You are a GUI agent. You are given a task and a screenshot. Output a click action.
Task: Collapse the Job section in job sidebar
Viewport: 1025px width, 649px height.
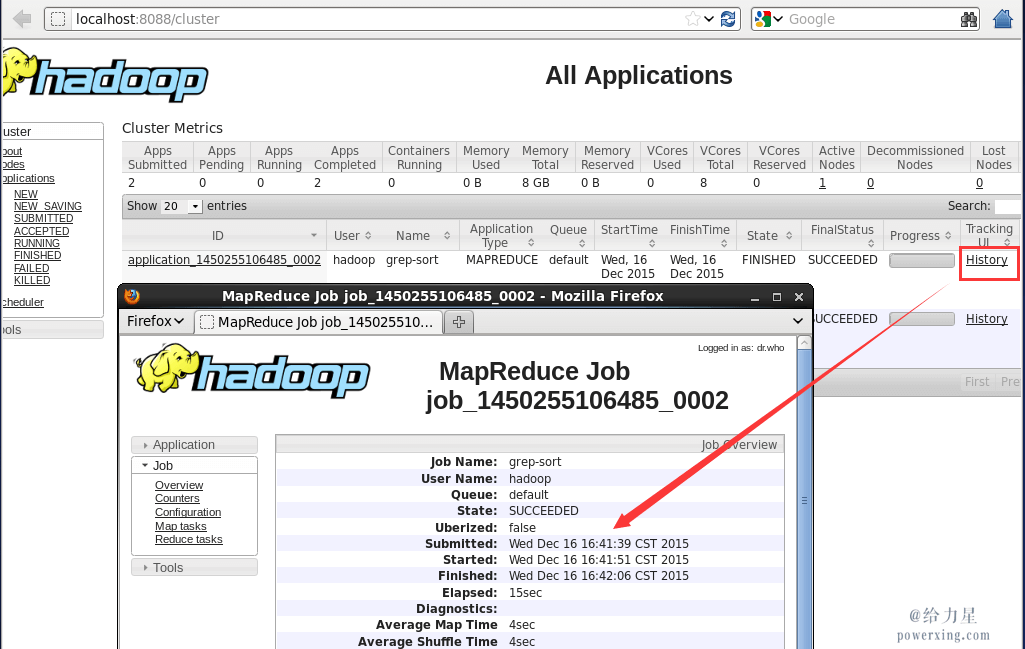[x=195, y=465]
